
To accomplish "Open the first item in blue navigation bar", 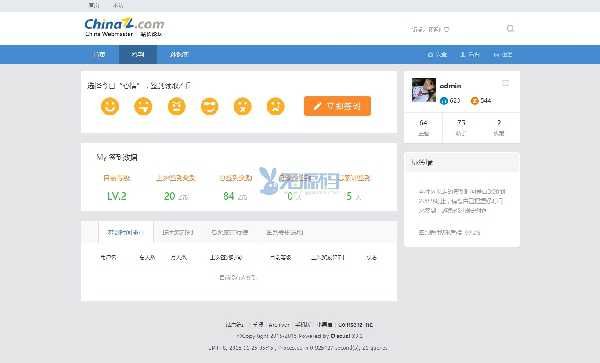I will coord(99,54).
